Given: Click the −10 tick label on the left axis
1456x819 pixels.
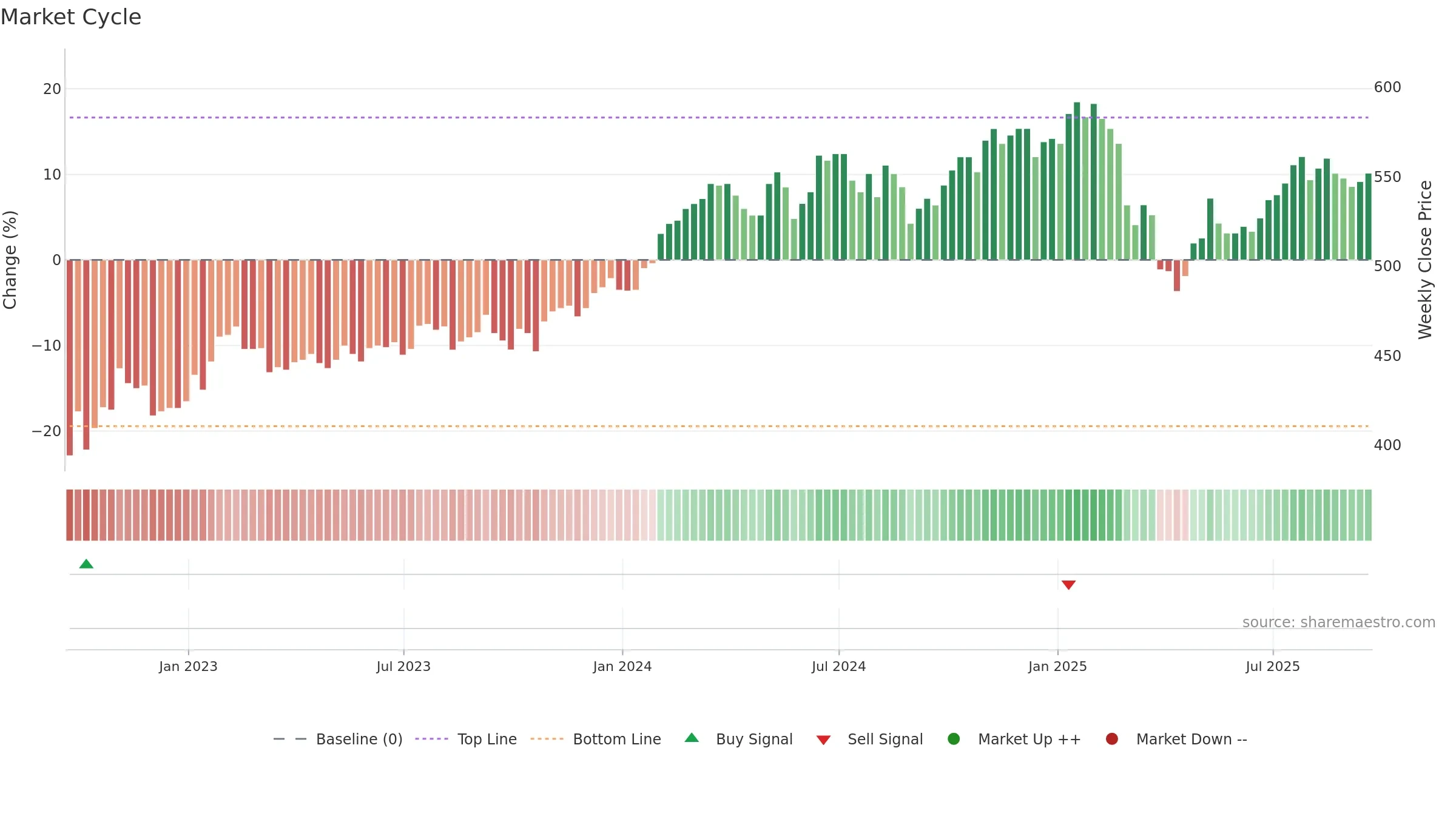Looking at the screenshot, I should click(47, 346).
